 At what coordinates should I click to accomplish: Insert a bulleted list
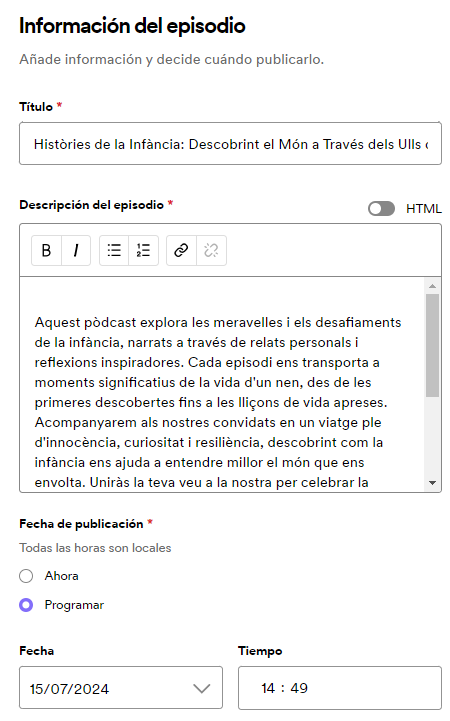point(114,251)
